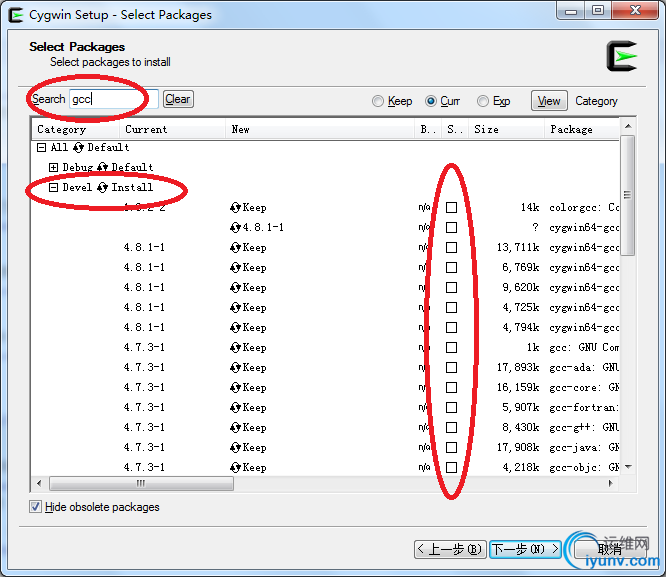Cycle the Keep icon for gcc-java
The width and height of the screenshot is (666, 577).
tap(235, 447)
